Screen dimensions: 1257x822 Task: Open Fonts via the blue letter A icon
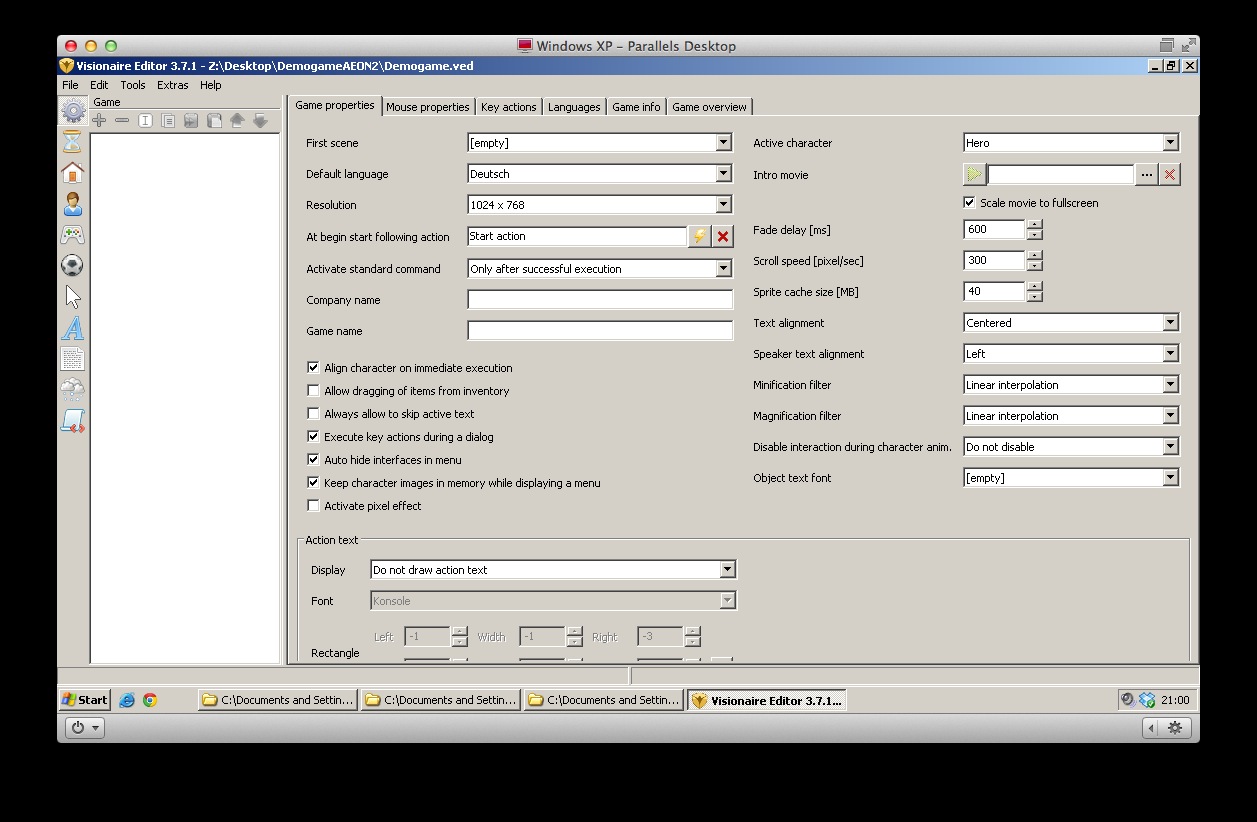[73, 327]
